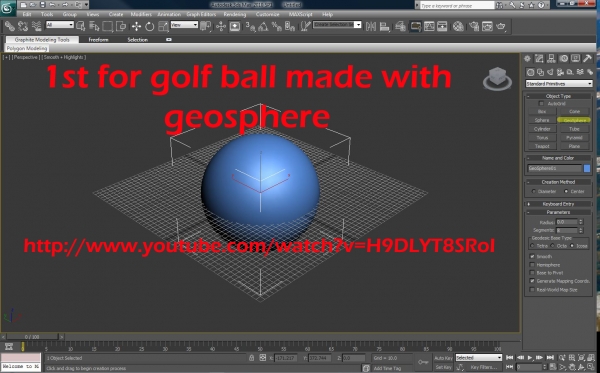This screenshot has width=600, height=373.
Task: Open the Create Selection Set dropdown
Action: [x=337, y=25]
